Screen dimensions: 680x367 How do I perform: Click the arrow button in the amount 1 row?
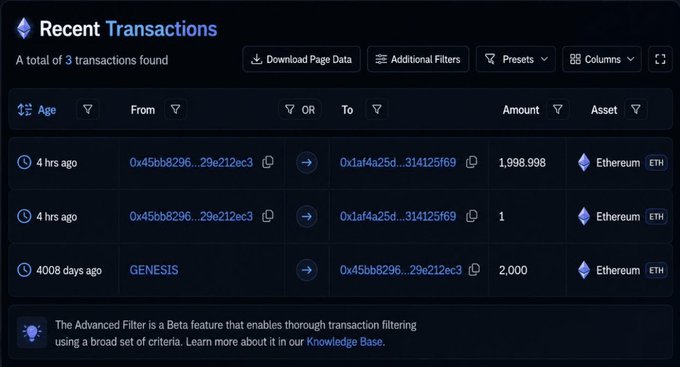pyautogui.click(x=307, y=216)
